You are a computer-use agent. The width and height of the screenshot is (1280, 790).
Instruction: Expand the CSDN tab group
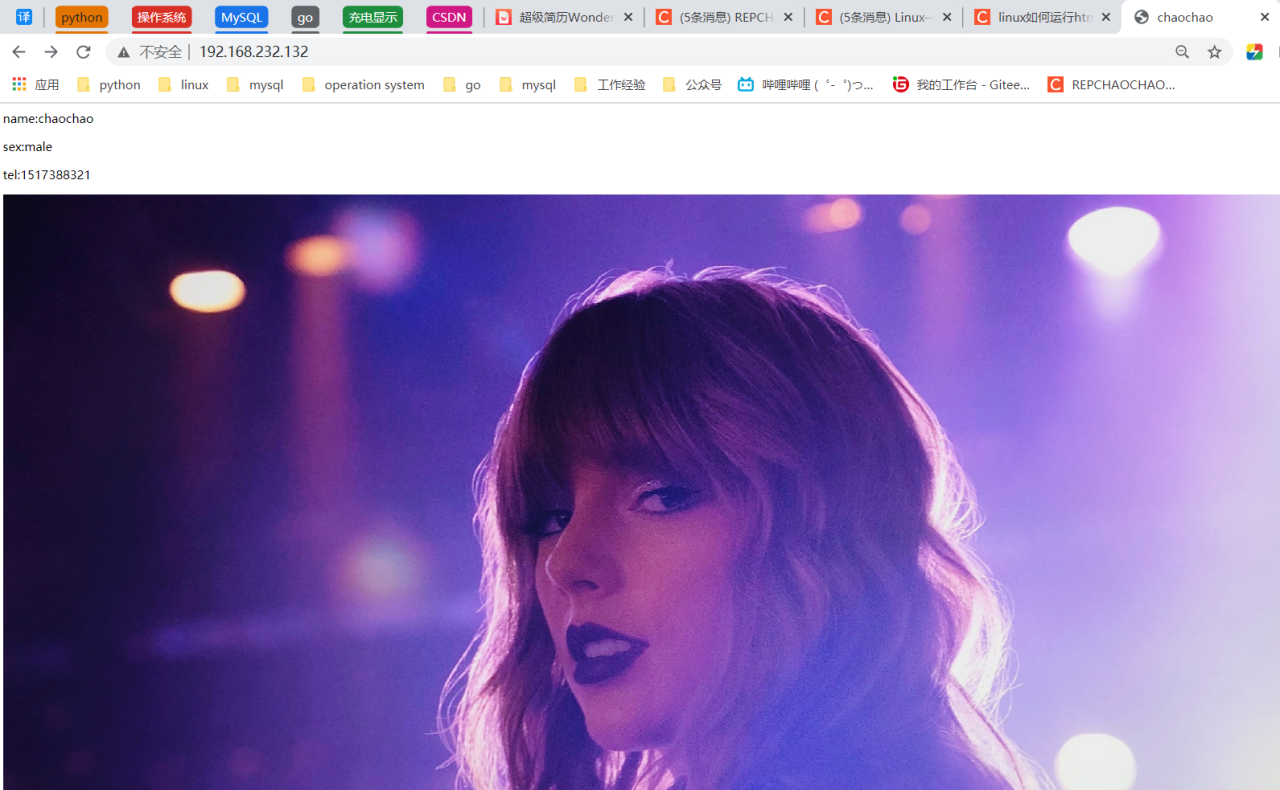449,17
